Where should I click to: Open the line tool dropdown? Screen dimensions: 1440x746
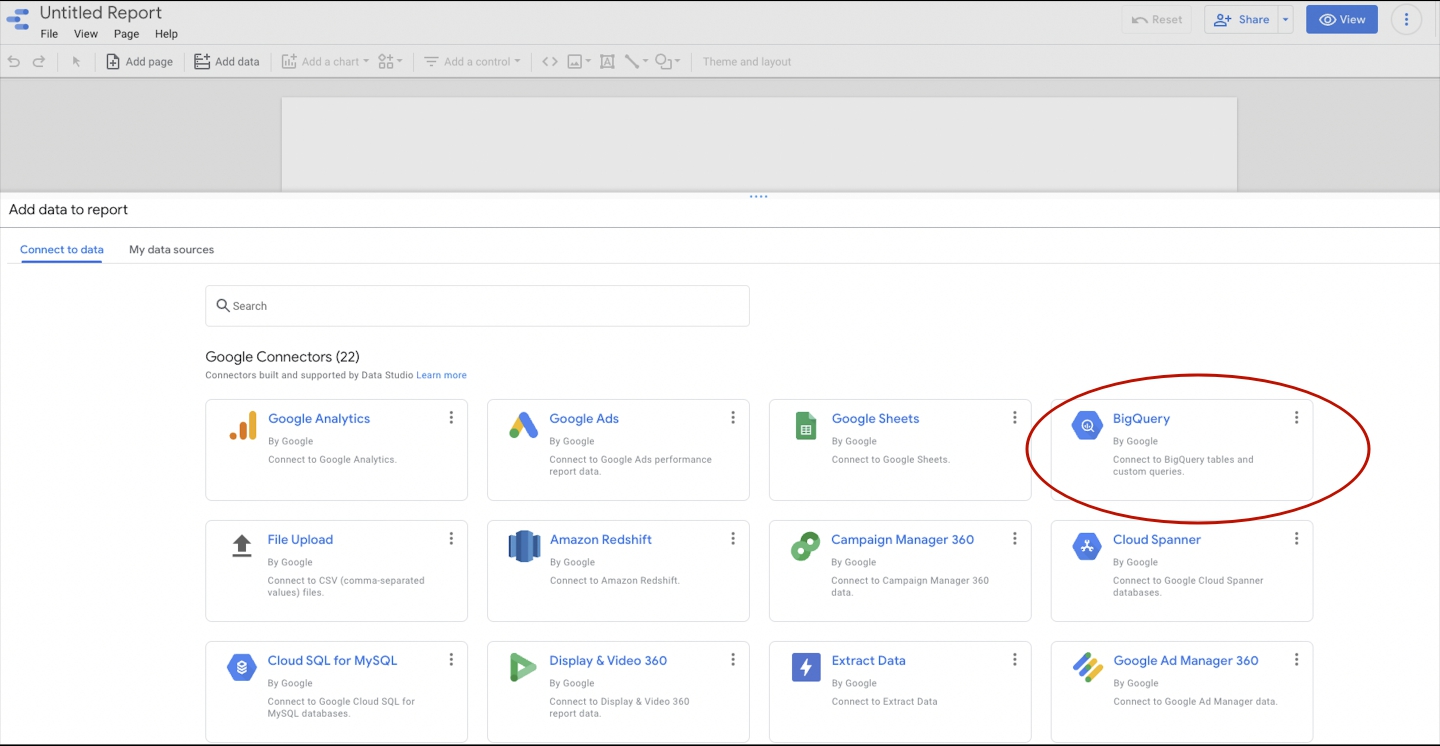pos(636,62)
